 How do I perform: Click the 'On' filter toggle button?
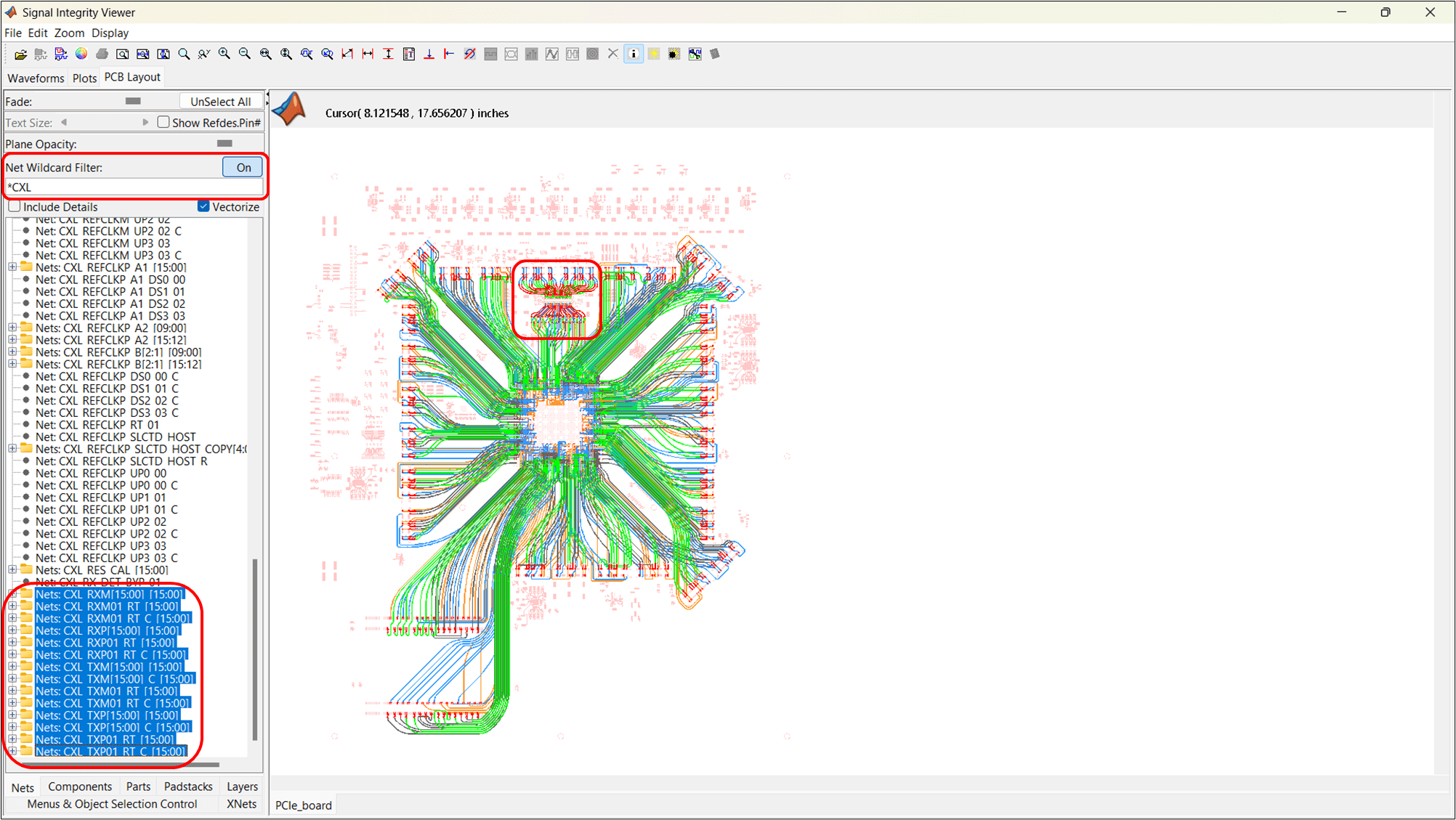point(243,167)
